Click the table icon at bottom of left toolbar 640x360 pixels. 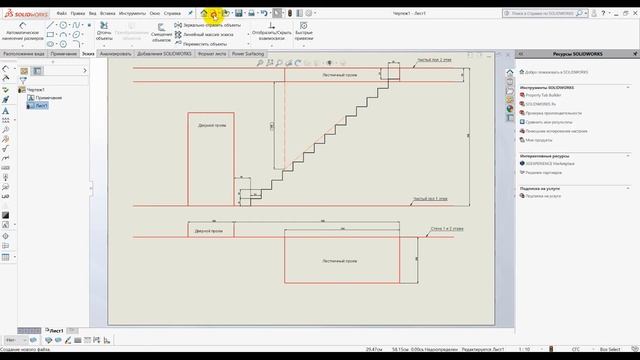point(5,257)
